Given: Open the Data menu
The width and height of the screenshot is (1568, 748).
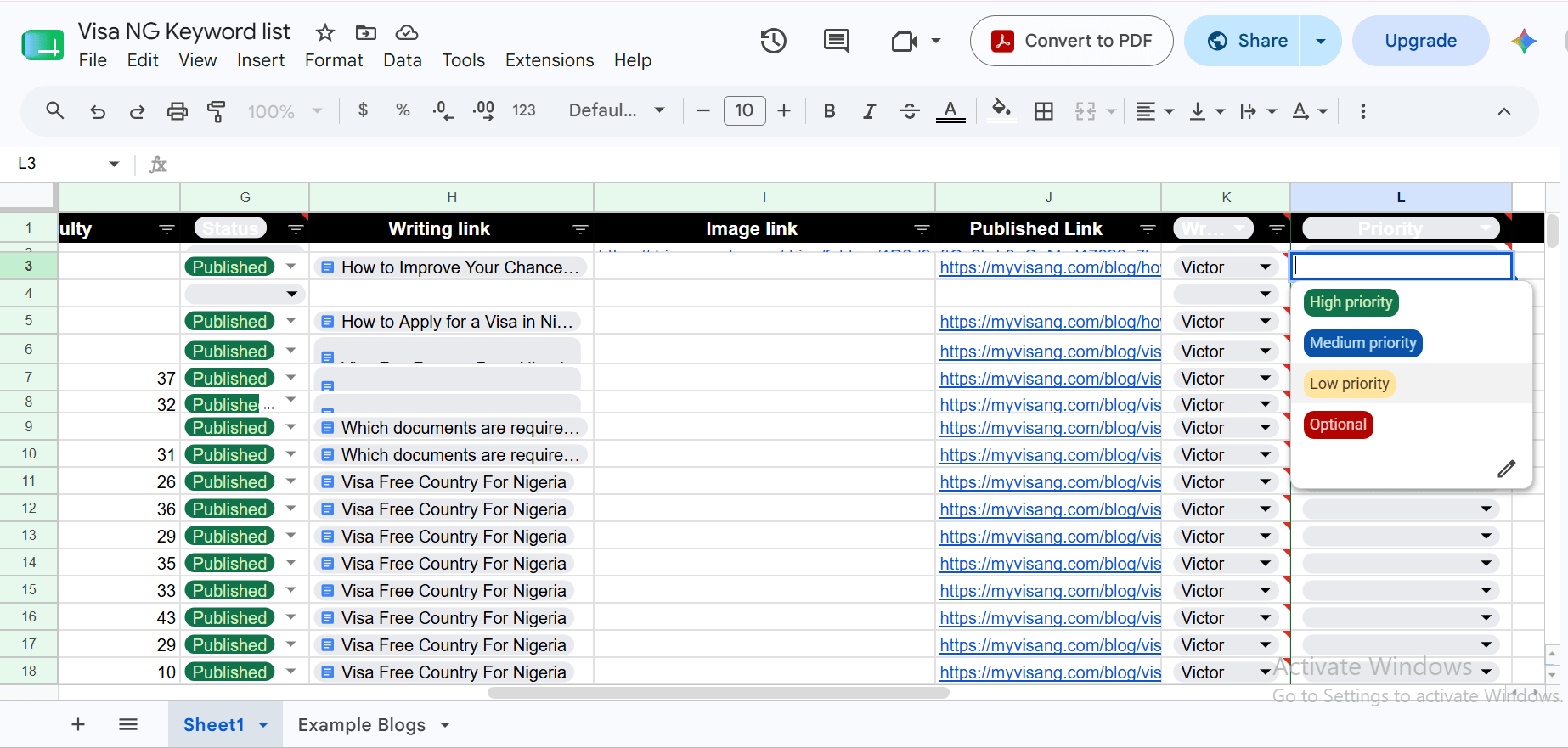Looking at the screenshot, I should tap(403, 60).
